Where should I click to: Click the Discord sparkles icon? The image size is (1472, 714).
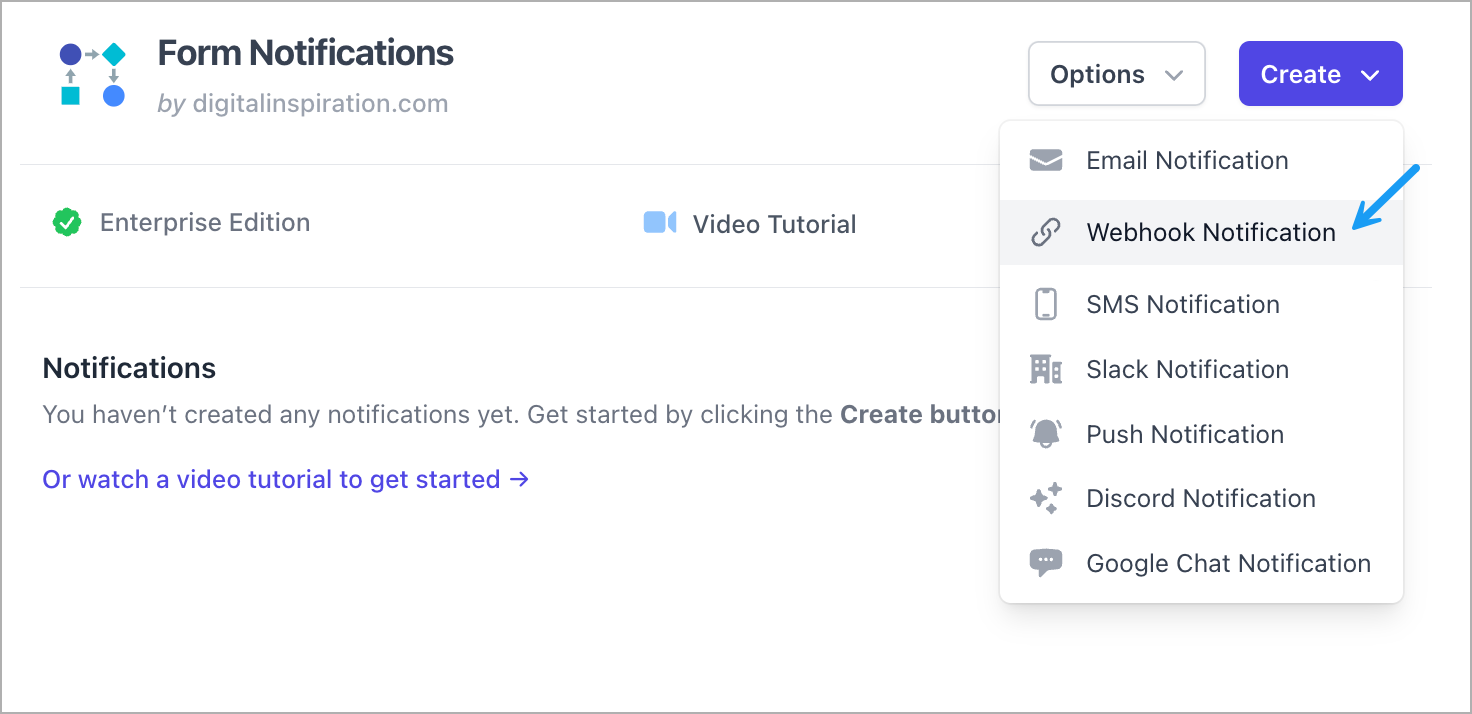click(1045, 498)
